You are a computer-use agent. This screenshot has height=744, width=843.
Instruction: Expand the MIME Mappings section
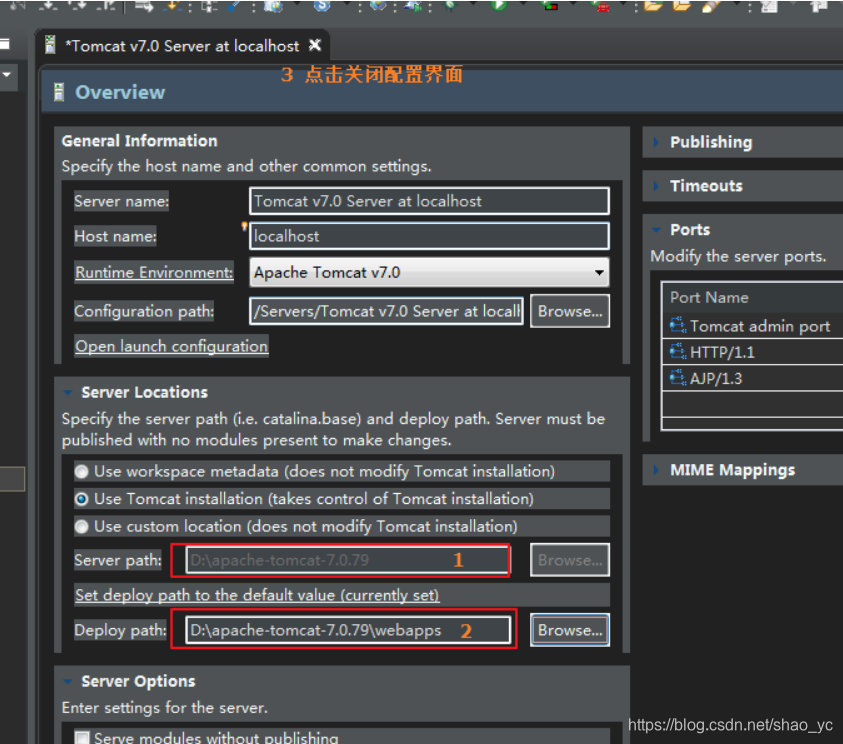656,470
